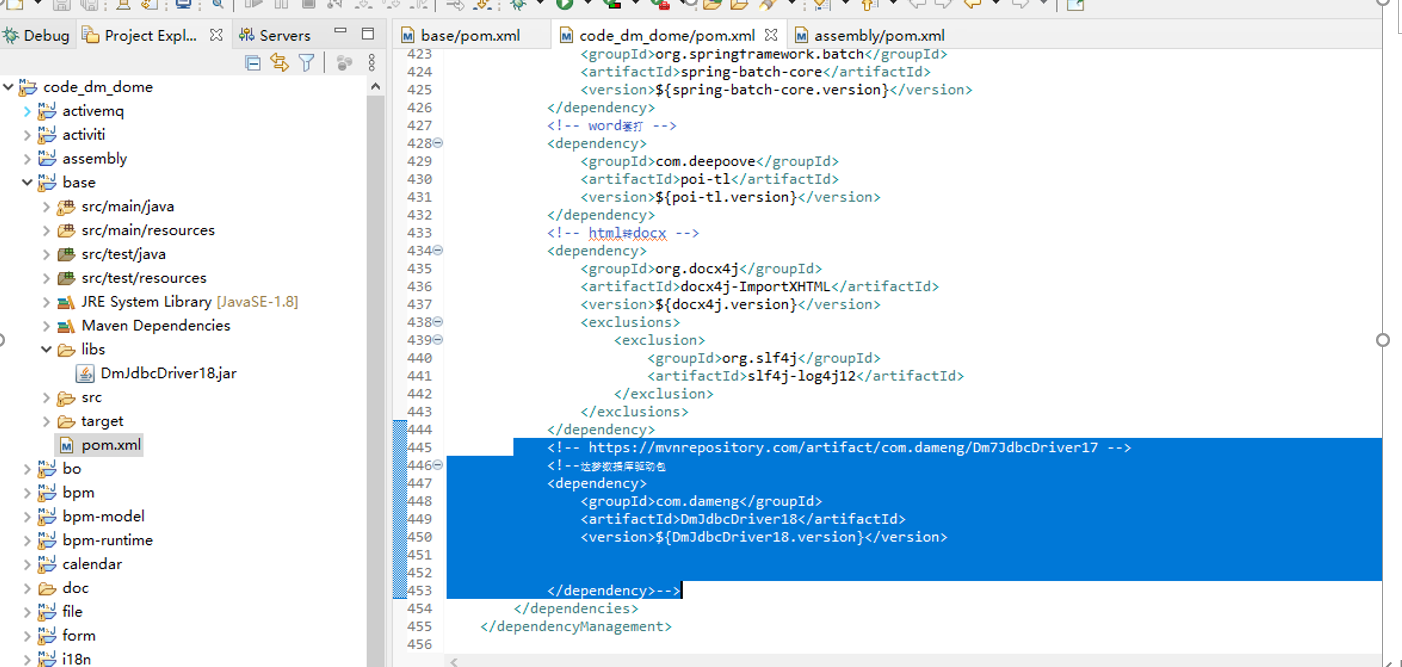Expand the activemq module node
Viewport: 1402px width, 667px height.
[27, 111]
